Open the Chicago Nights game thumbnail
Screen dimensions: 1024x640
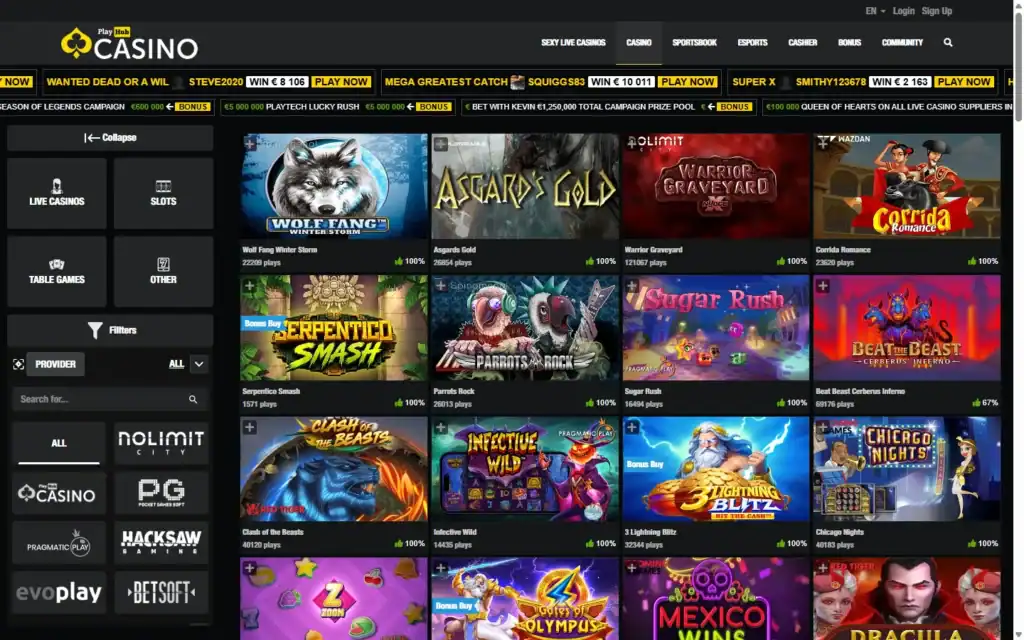(906, 469)
